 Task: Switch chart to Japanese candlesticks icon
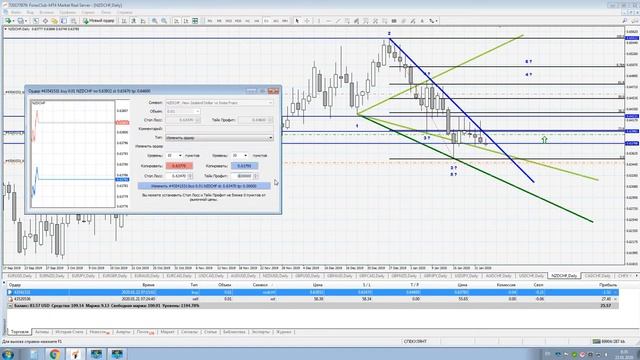(133, 21)
